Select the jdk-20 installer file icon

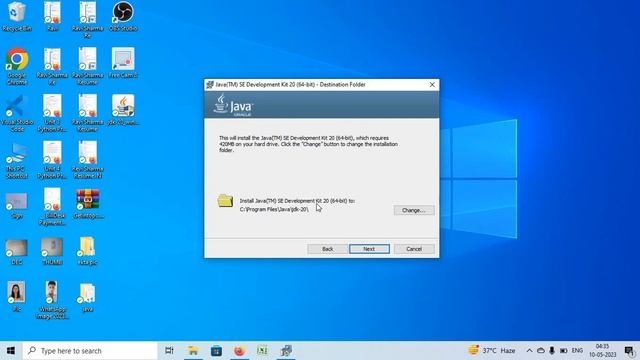(123, 110)
